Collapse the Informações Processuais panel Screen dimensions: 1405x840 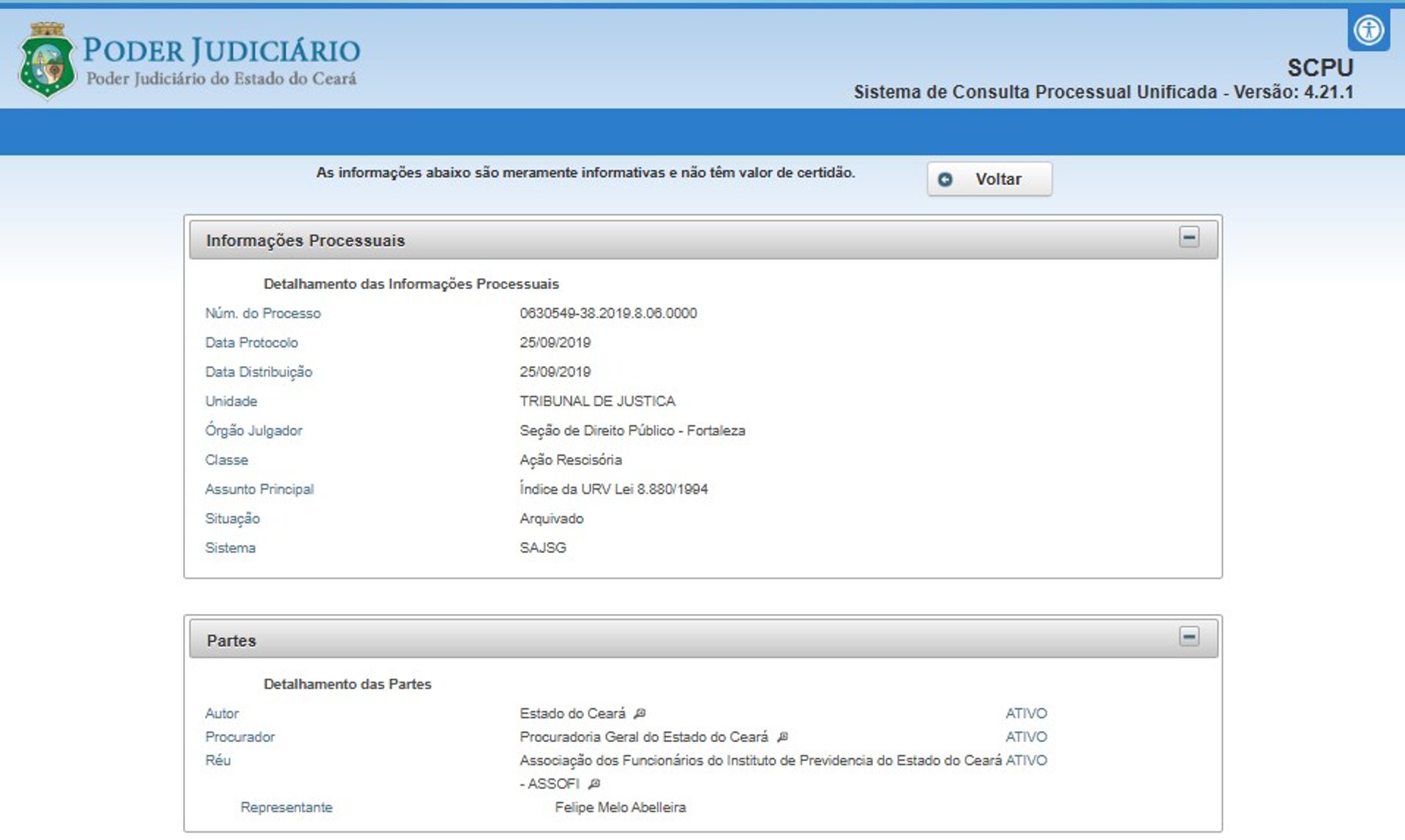coord(1188,237)
